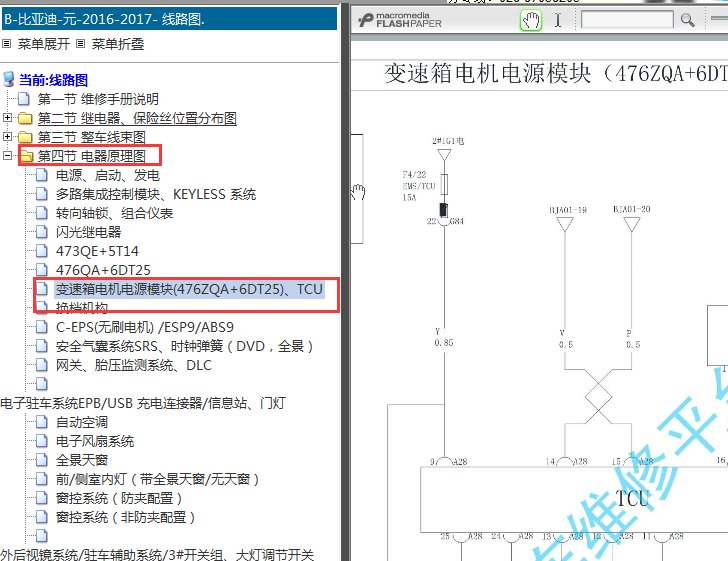
Task: Click page icon beside 电子风扇系统
Action: click(42, 441)
